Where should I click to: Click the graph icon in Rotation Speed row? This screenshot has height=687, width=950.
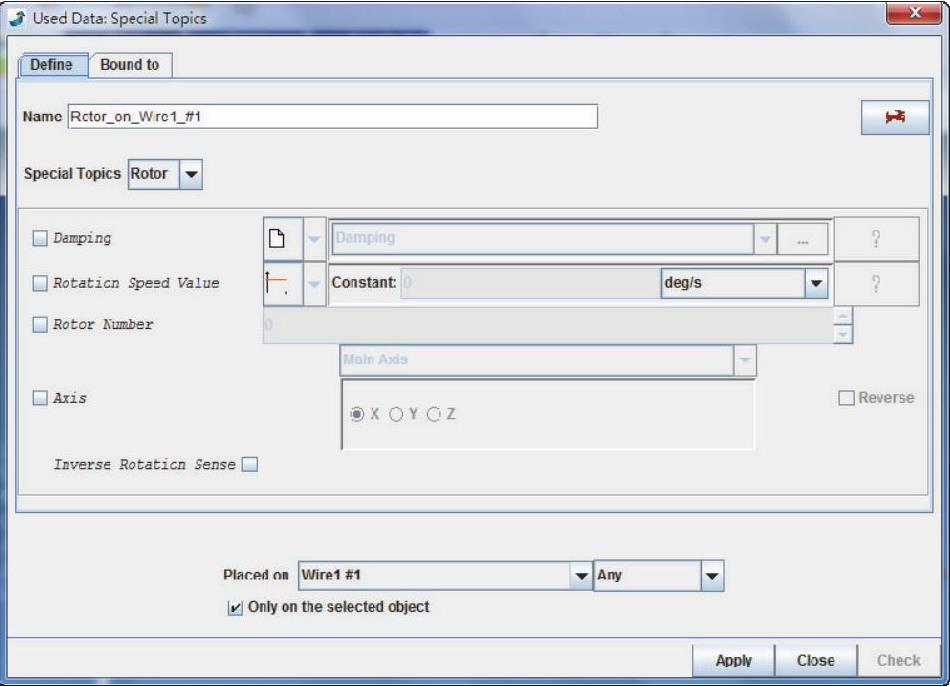280,284
